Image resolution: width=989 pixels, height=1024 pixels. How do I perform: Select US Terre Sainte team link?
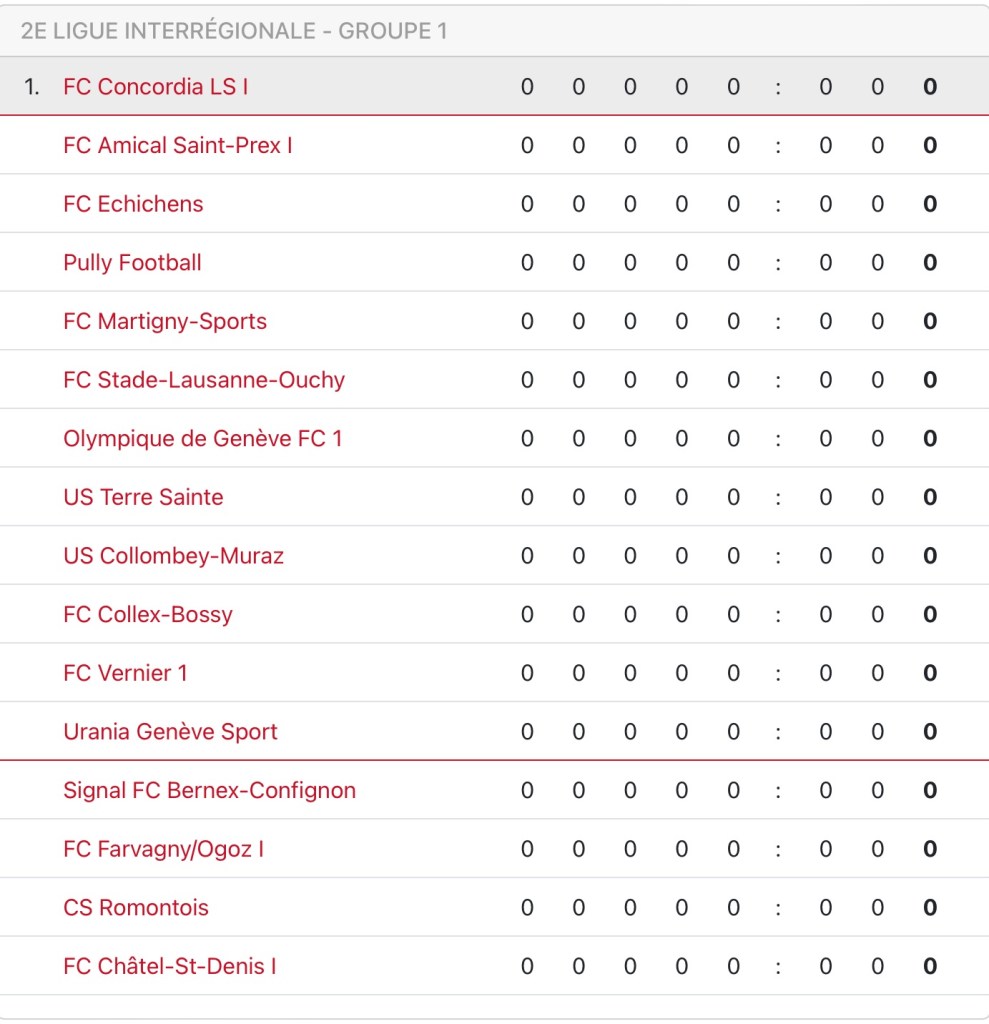(x=143, y=497)
